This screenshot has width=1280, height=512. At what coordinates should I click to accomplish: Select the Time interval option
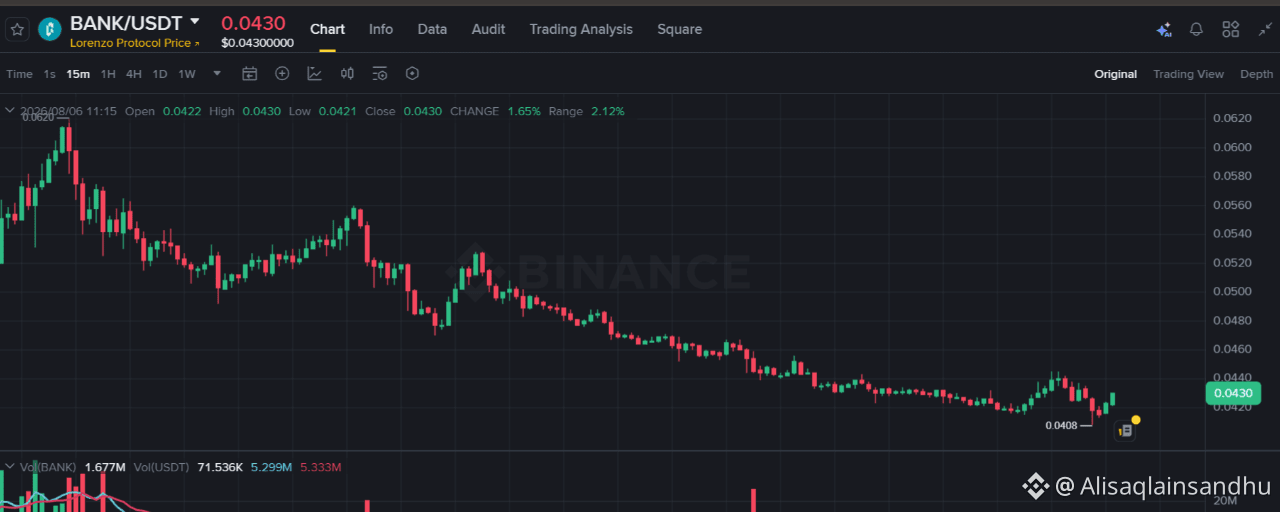tap(19, 74)
